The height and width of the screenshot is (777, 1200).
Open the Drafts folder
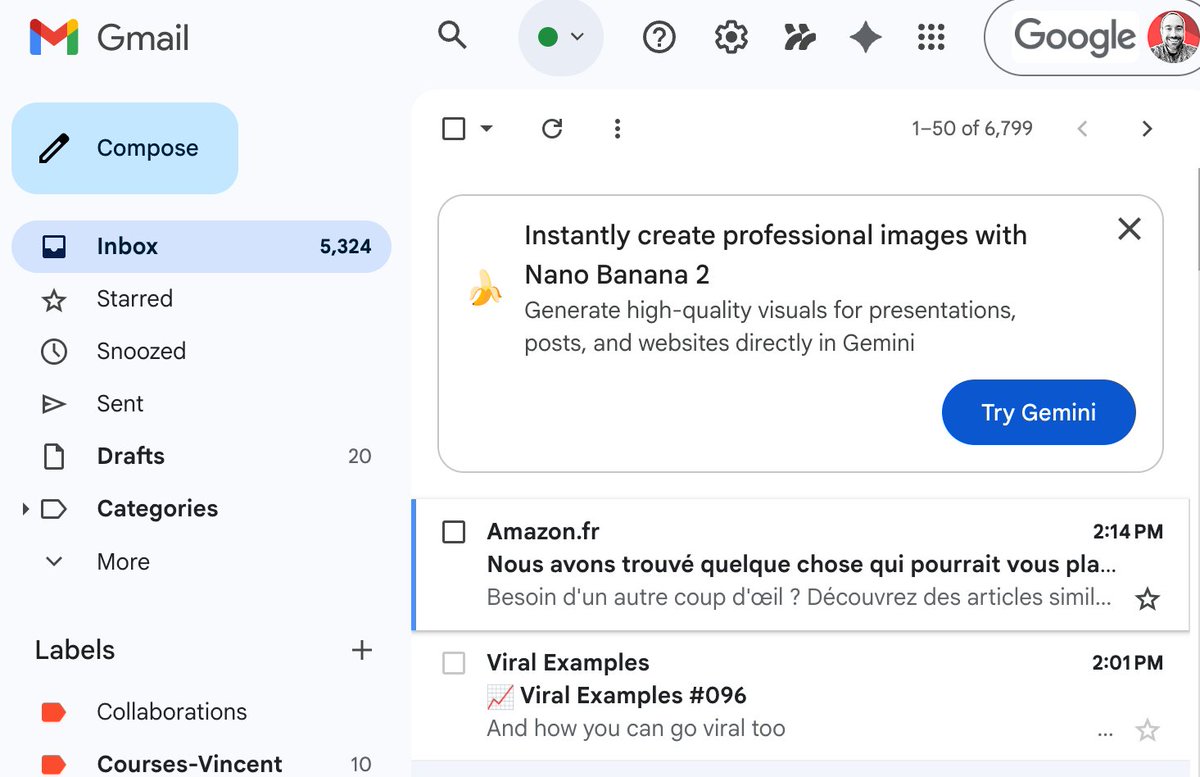[x=201, y=456]
